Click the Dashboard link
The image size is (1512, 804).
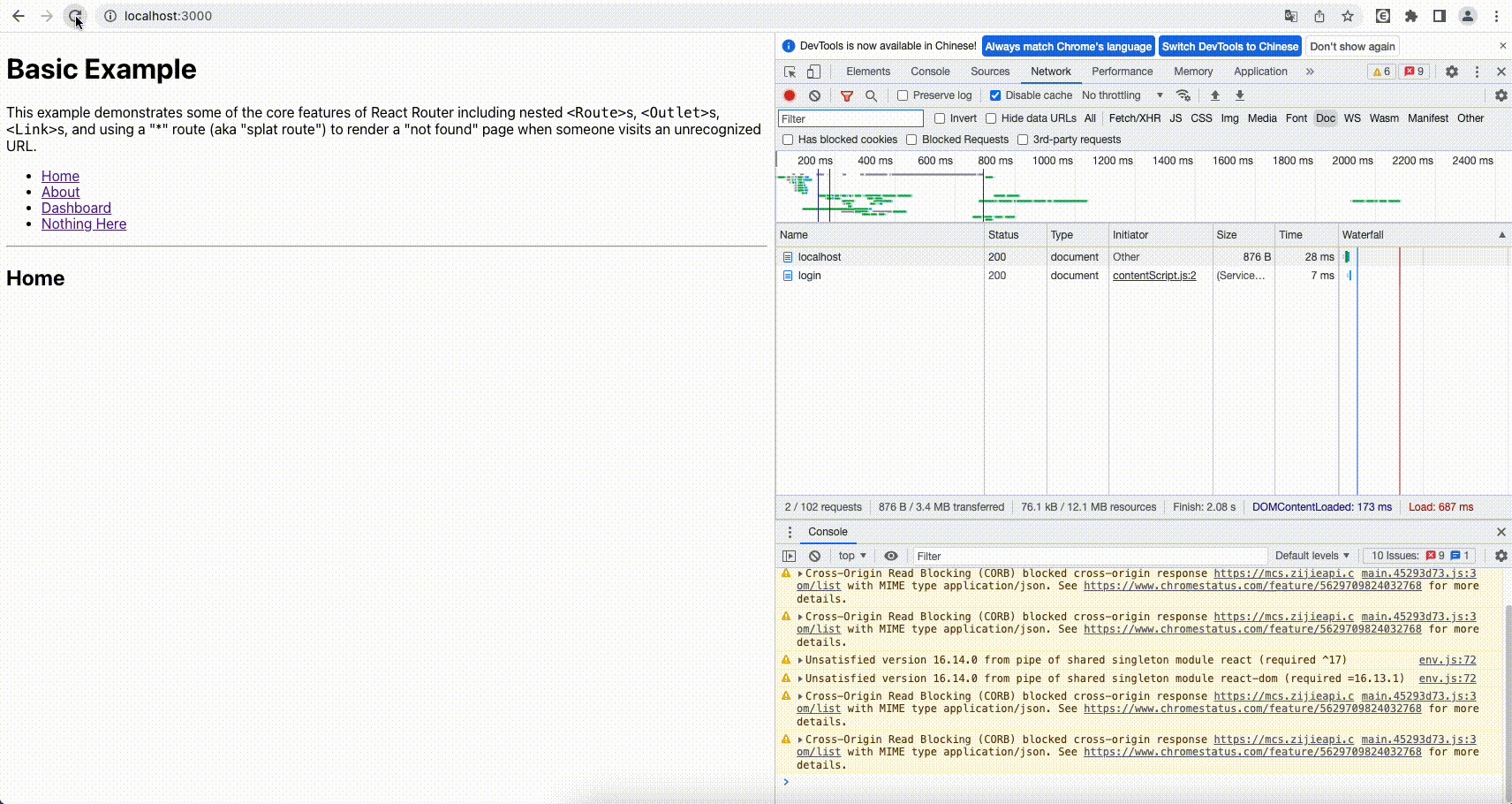pyautogui.click(x=76, y=209)
